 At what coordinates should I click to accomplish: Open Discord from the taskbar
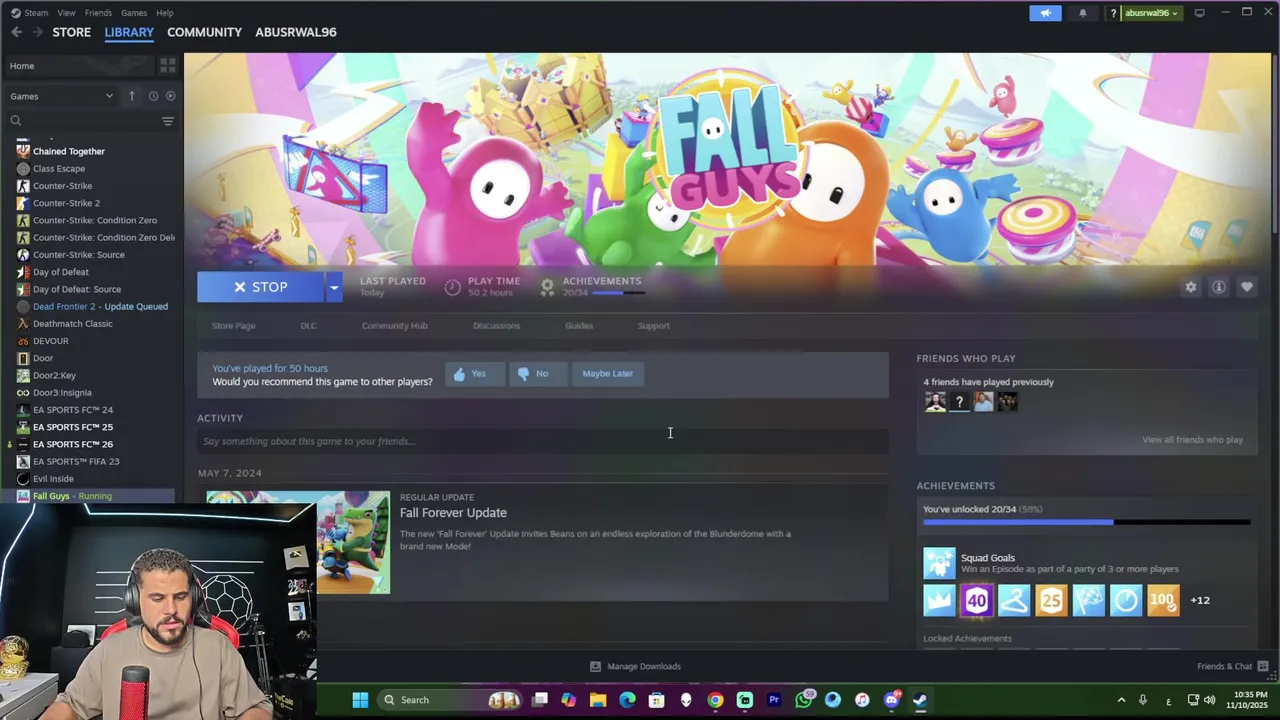892,700
